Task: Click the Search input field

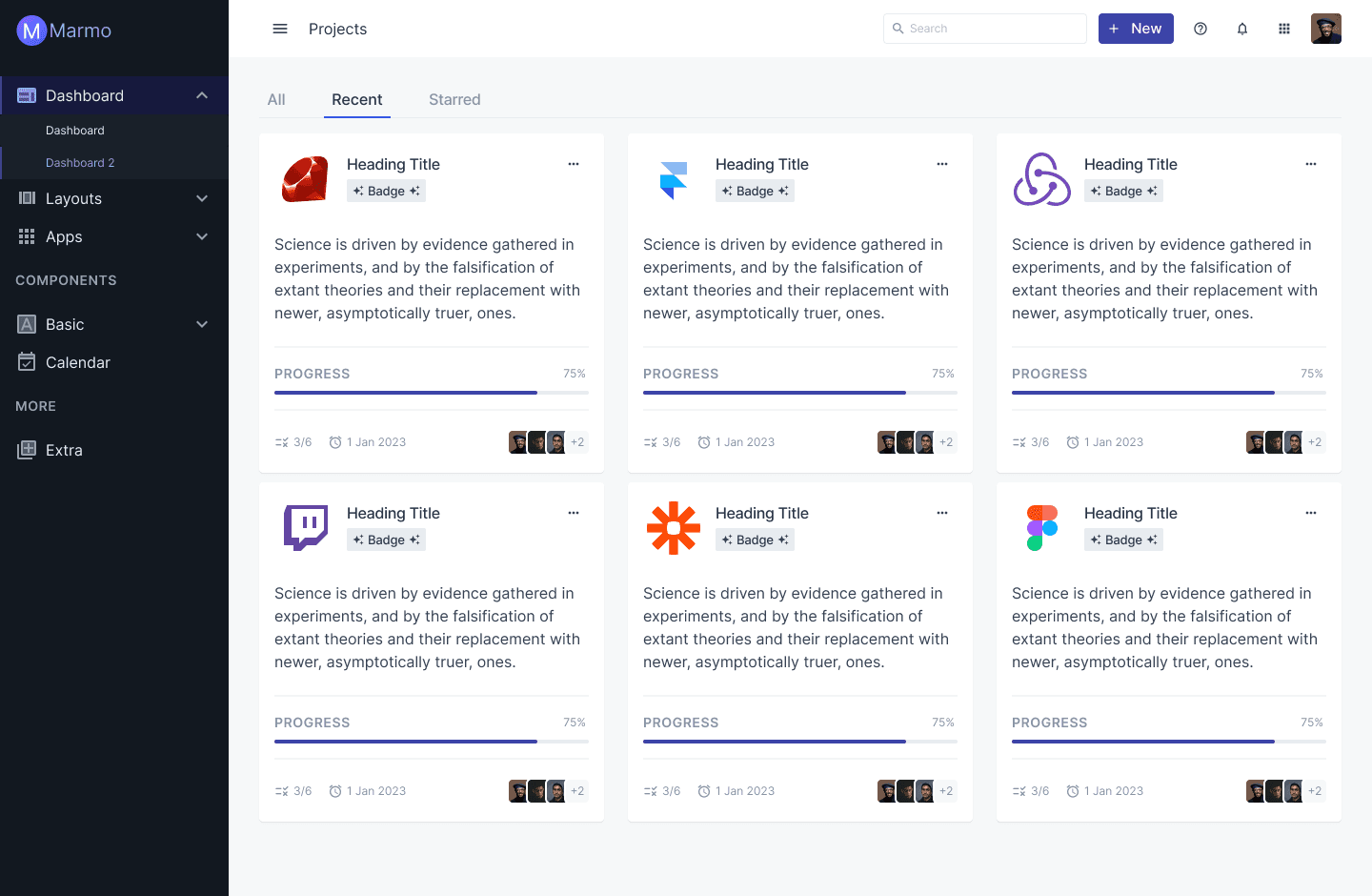Action: point(985,29)
